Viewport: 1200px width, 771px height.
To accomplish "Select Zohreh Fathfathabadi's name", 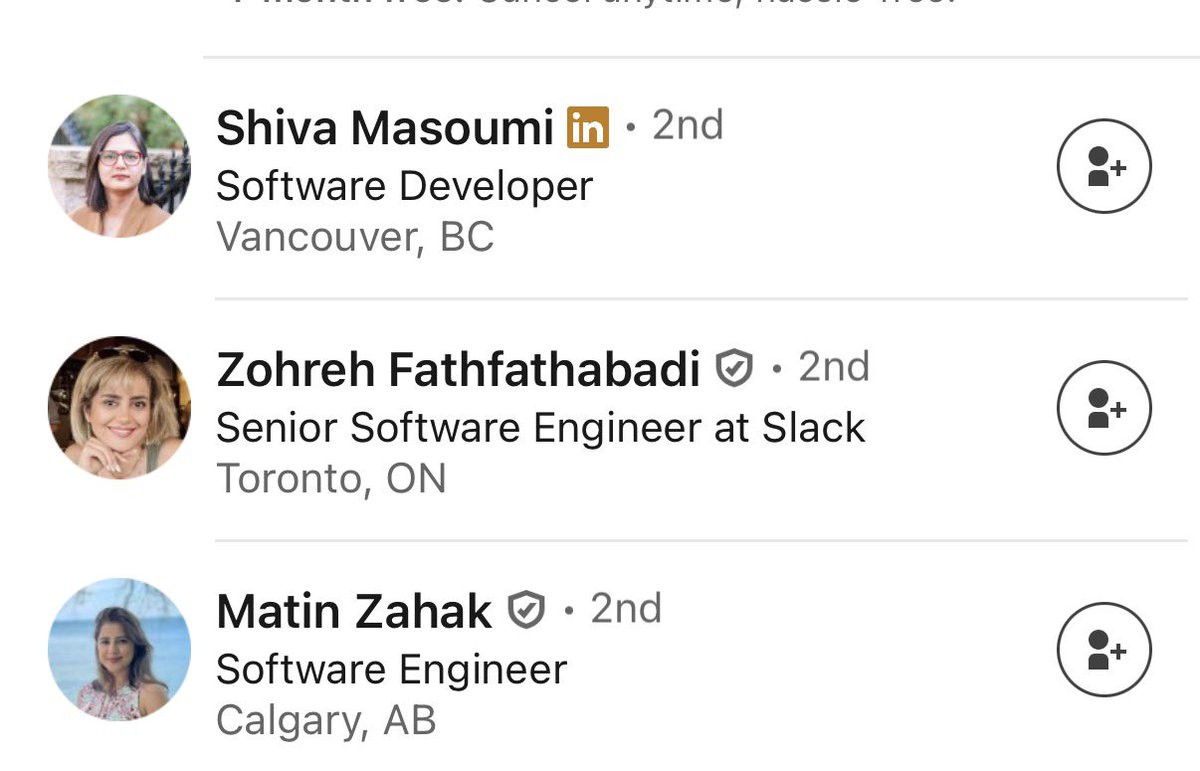I will [458, 369].
